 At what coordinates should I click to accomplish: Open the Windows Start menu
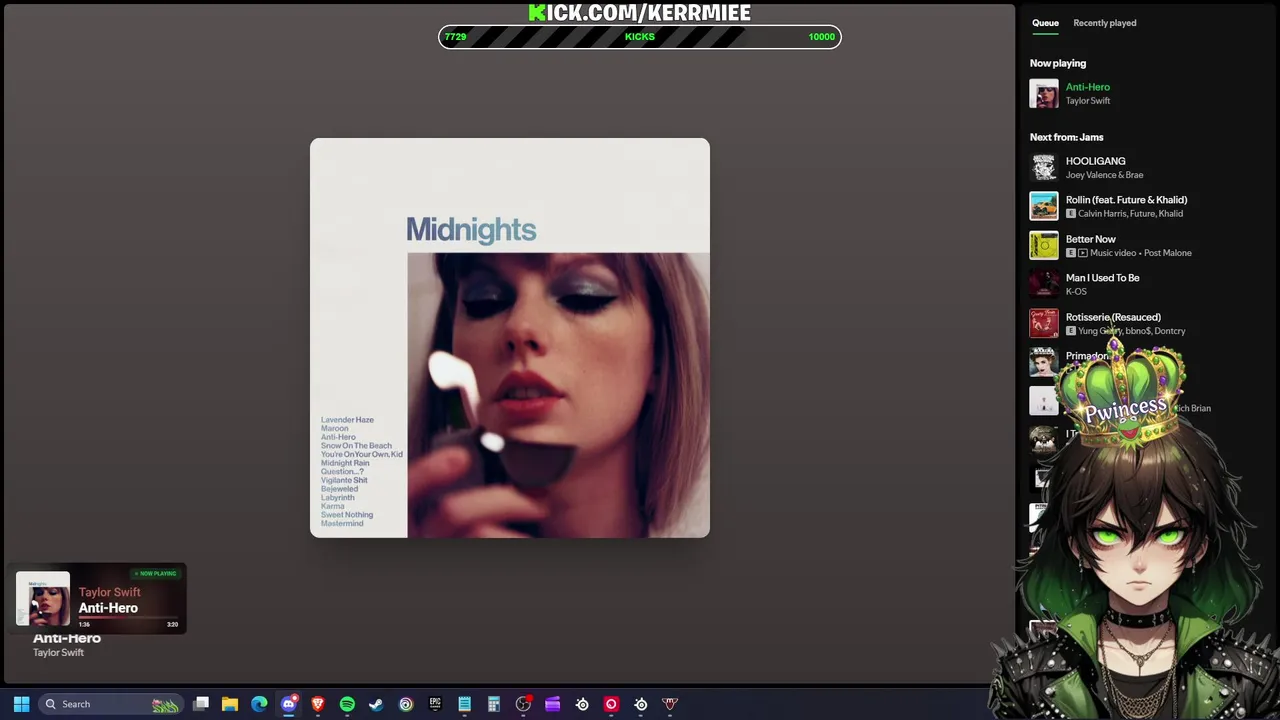pos(21,704)
